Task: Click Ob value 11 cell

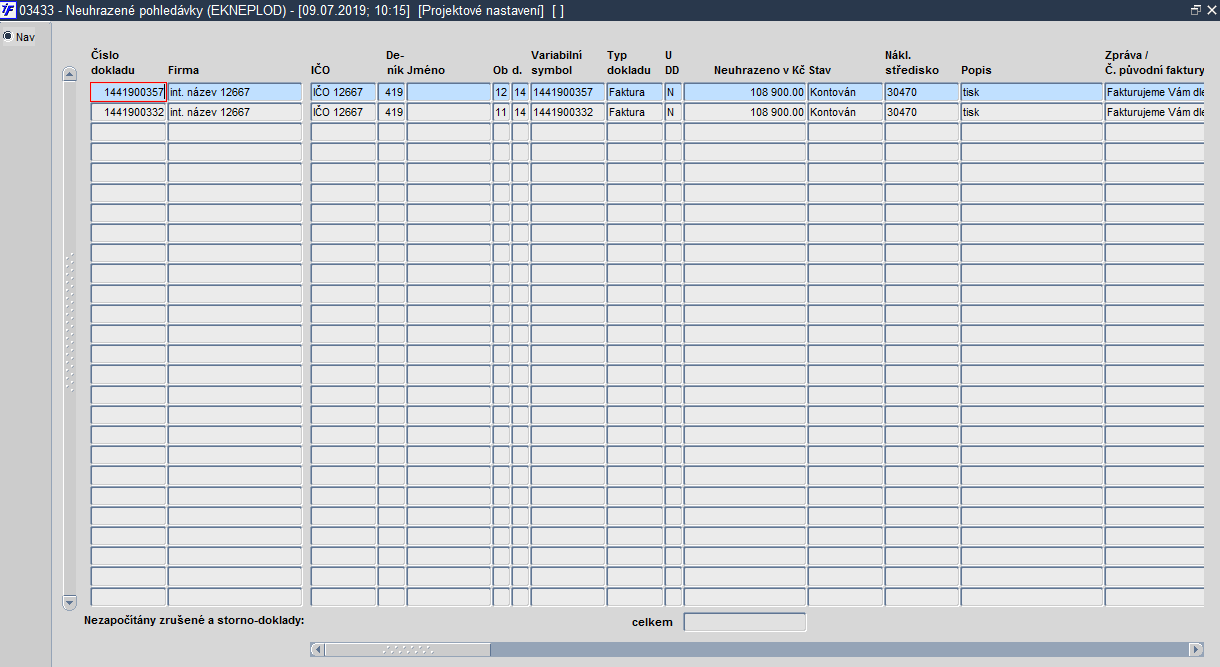Action: coord(501,112)
